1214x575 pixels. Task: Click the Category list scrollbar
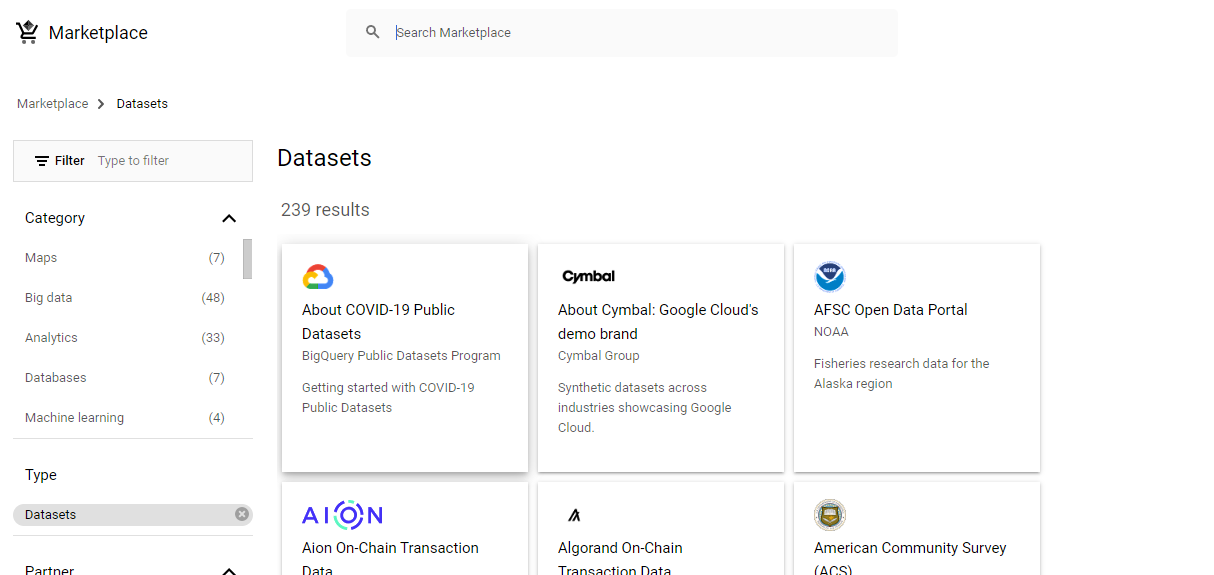click(x=247, y=259)
